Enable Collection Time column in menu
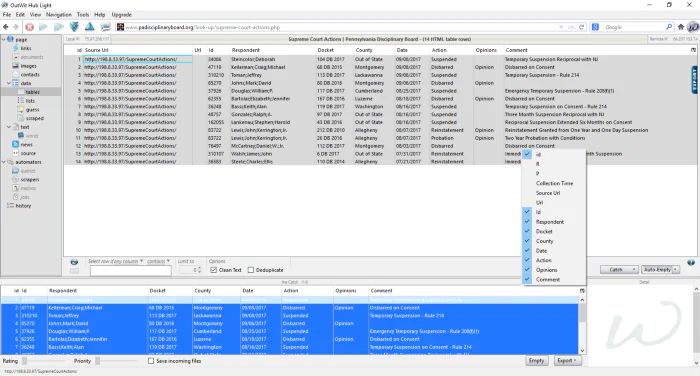 pos(554,184)
